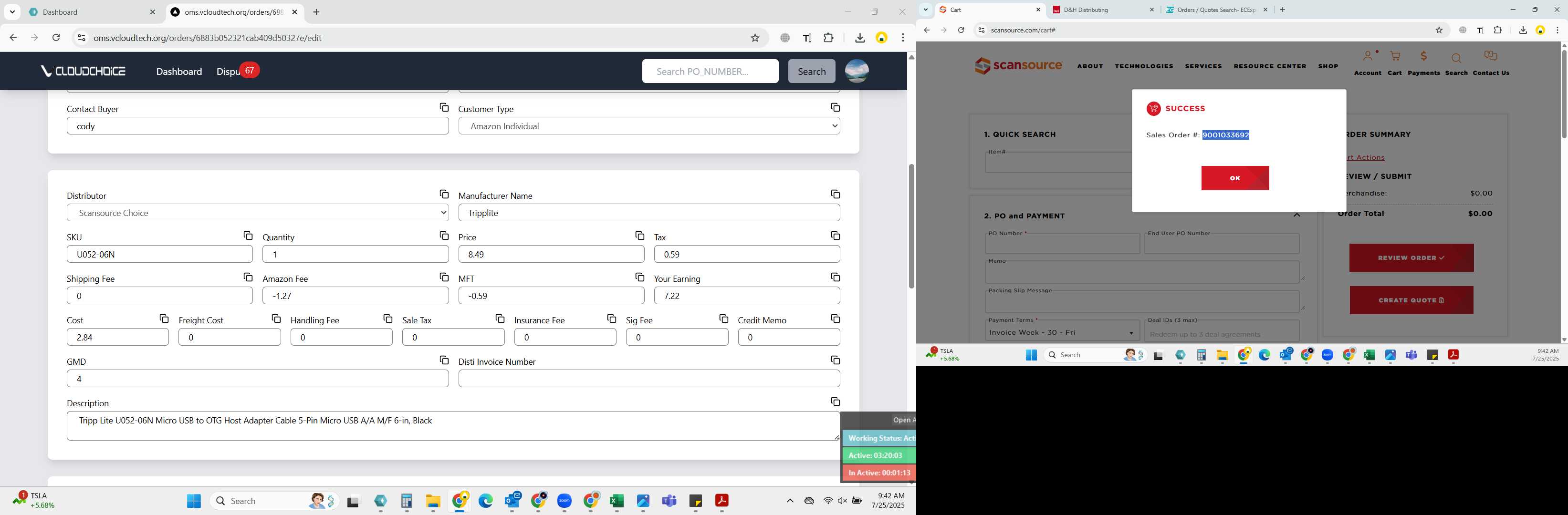Screen dimensions: 1568x515
Task: Click the ScanSource header Cart icon
Action: (x=1394, y=57)
